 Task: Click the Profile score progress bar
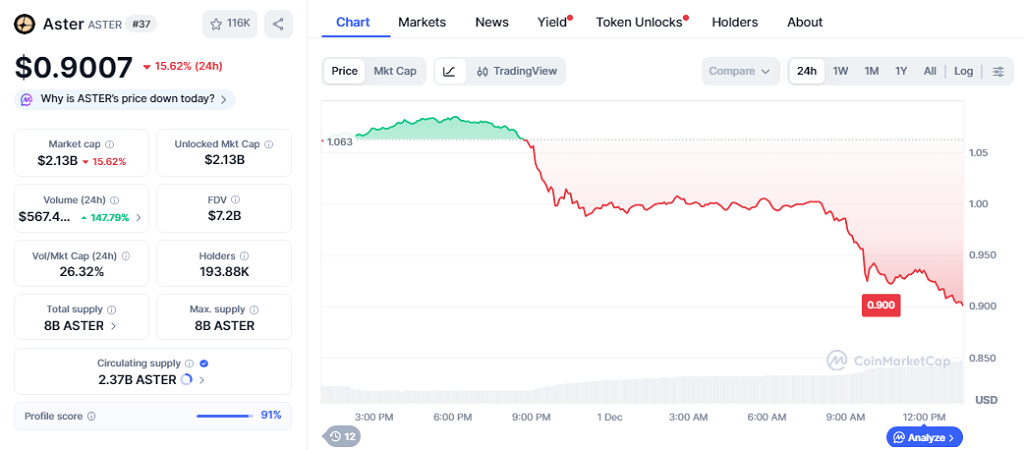tap(224, 416)
